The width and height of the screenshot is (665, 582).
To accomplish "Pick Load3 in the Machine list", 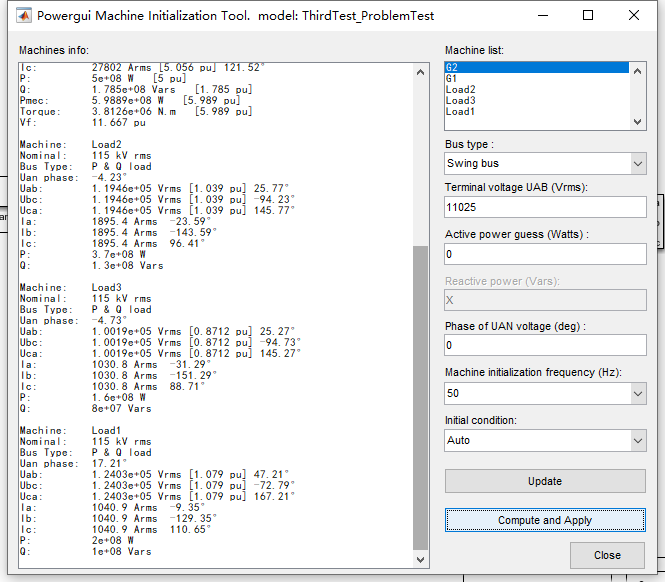I will click(x=536, y=100).
